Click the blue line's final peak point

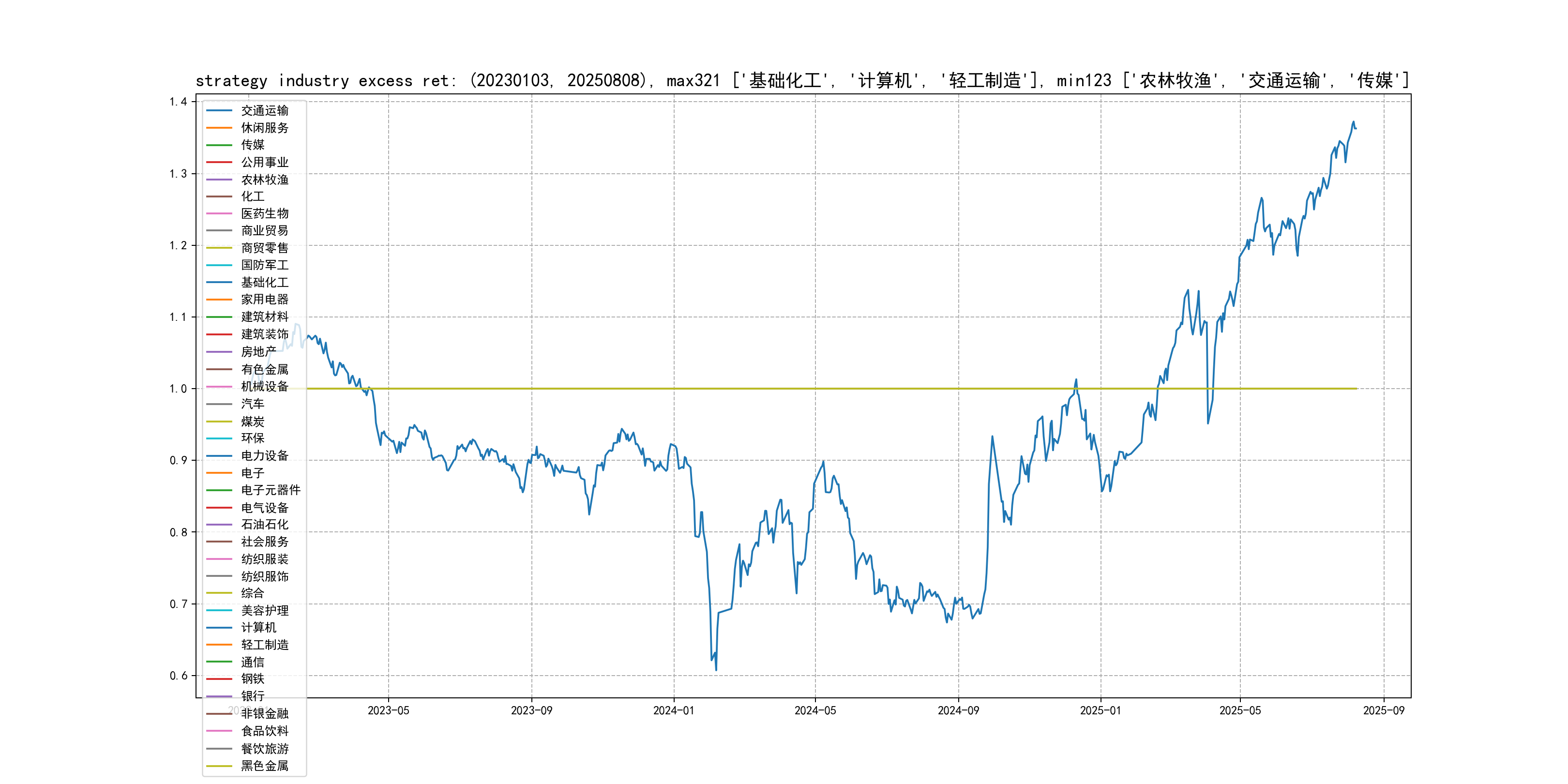click(x=1354, y=122)
